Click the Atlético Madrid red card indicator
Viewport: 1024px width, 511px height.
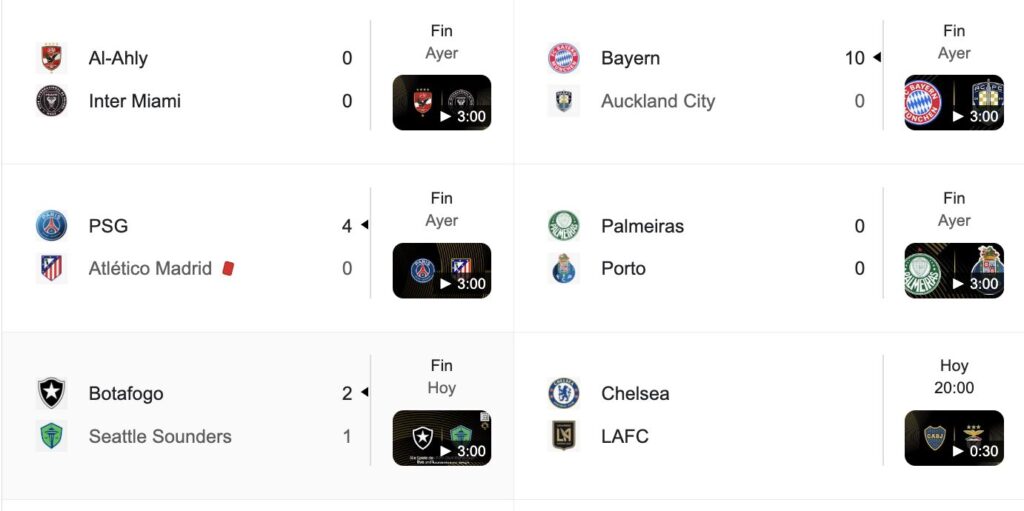click(228, 269)
